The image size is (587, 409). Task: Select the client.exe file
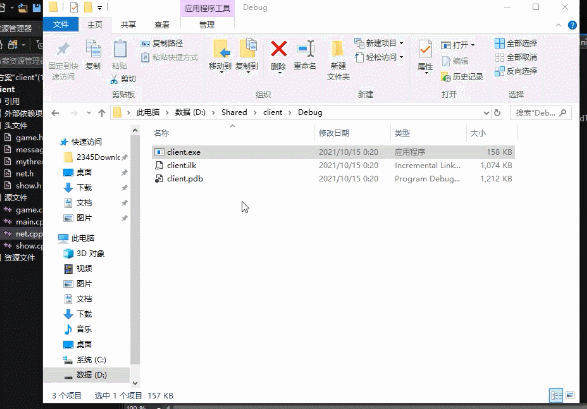click(333, 152)
